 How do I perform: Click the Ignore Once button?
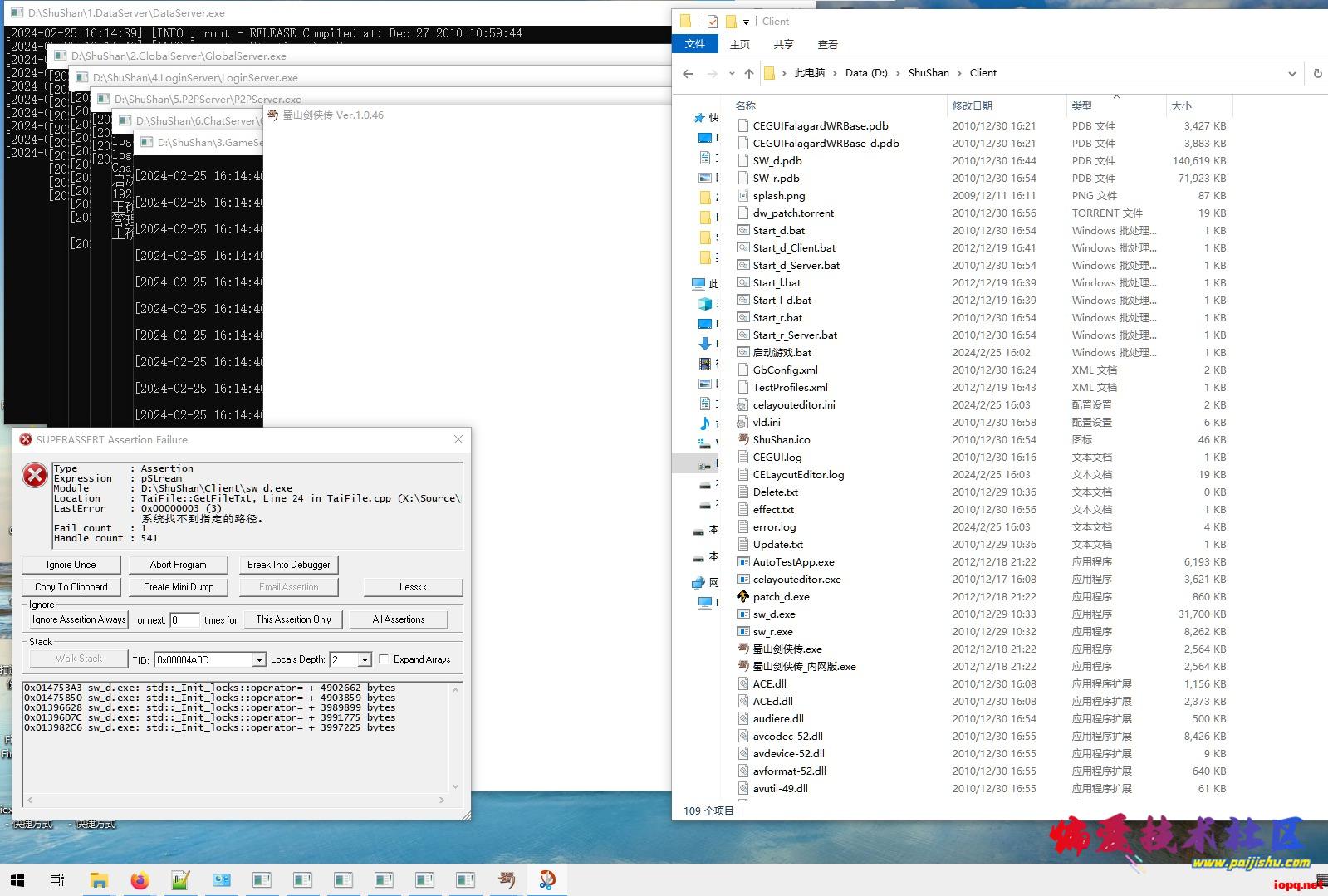tap(71, 565)
